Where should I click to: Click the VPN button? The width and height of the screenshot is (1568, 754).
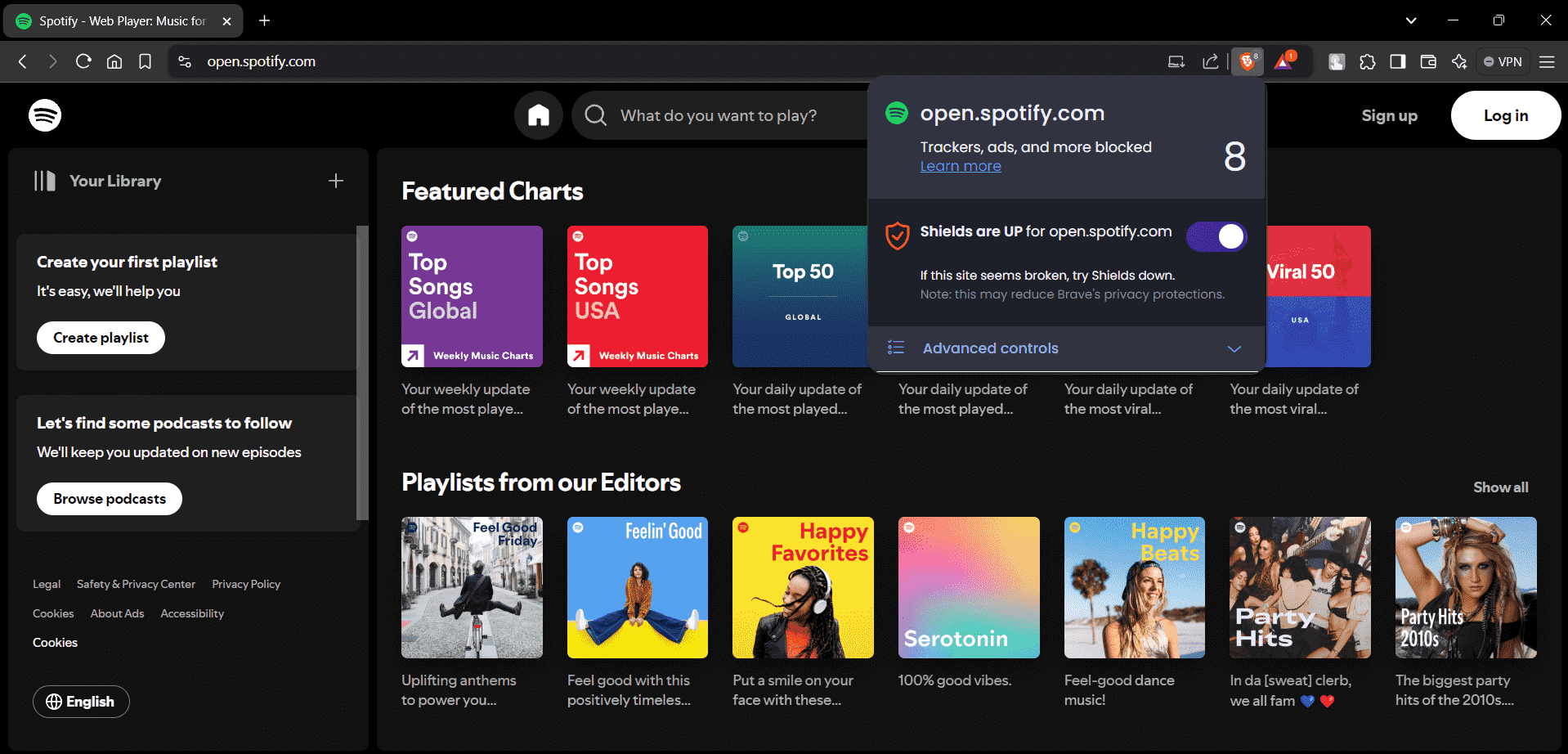(x=1503, y=61)
